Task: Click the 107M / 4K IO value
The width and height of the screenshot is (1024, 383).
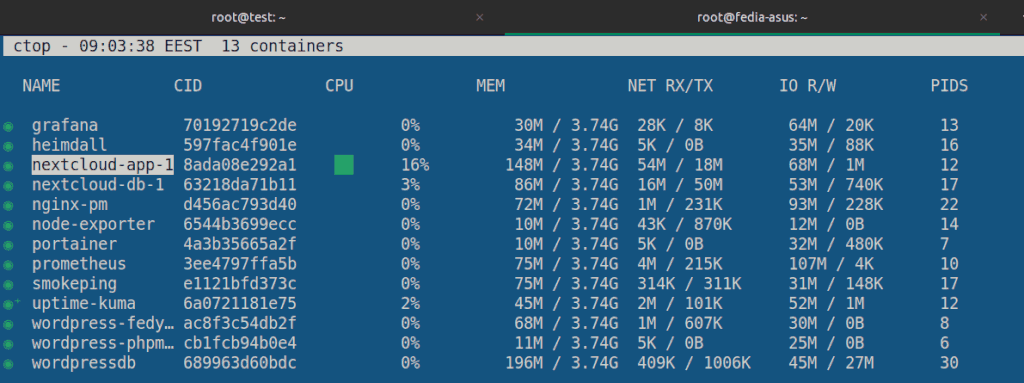Action: [x=831, y=264]
